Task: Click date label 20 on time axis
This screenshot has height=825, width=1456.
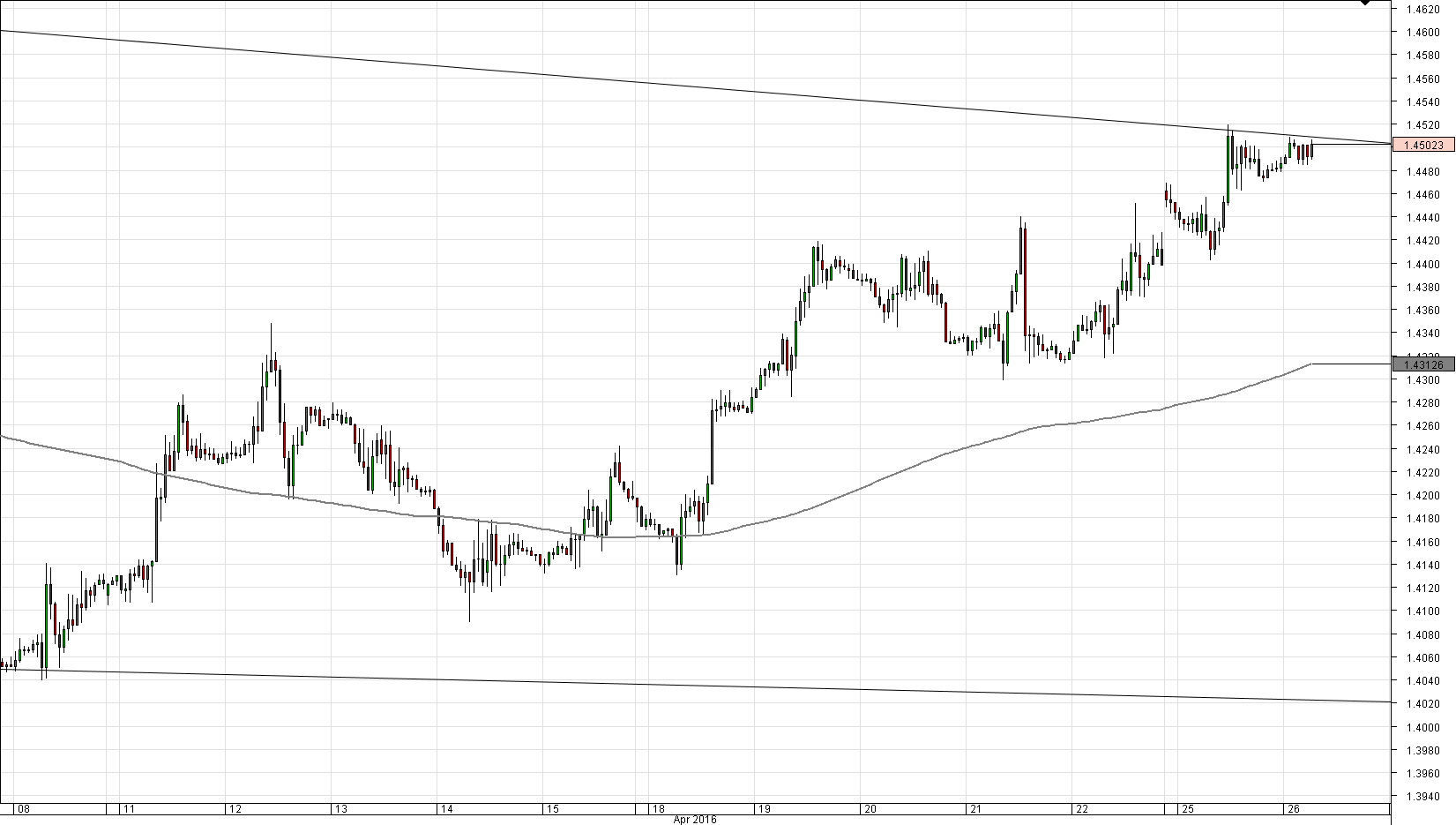Action: [x=870, y=808]
